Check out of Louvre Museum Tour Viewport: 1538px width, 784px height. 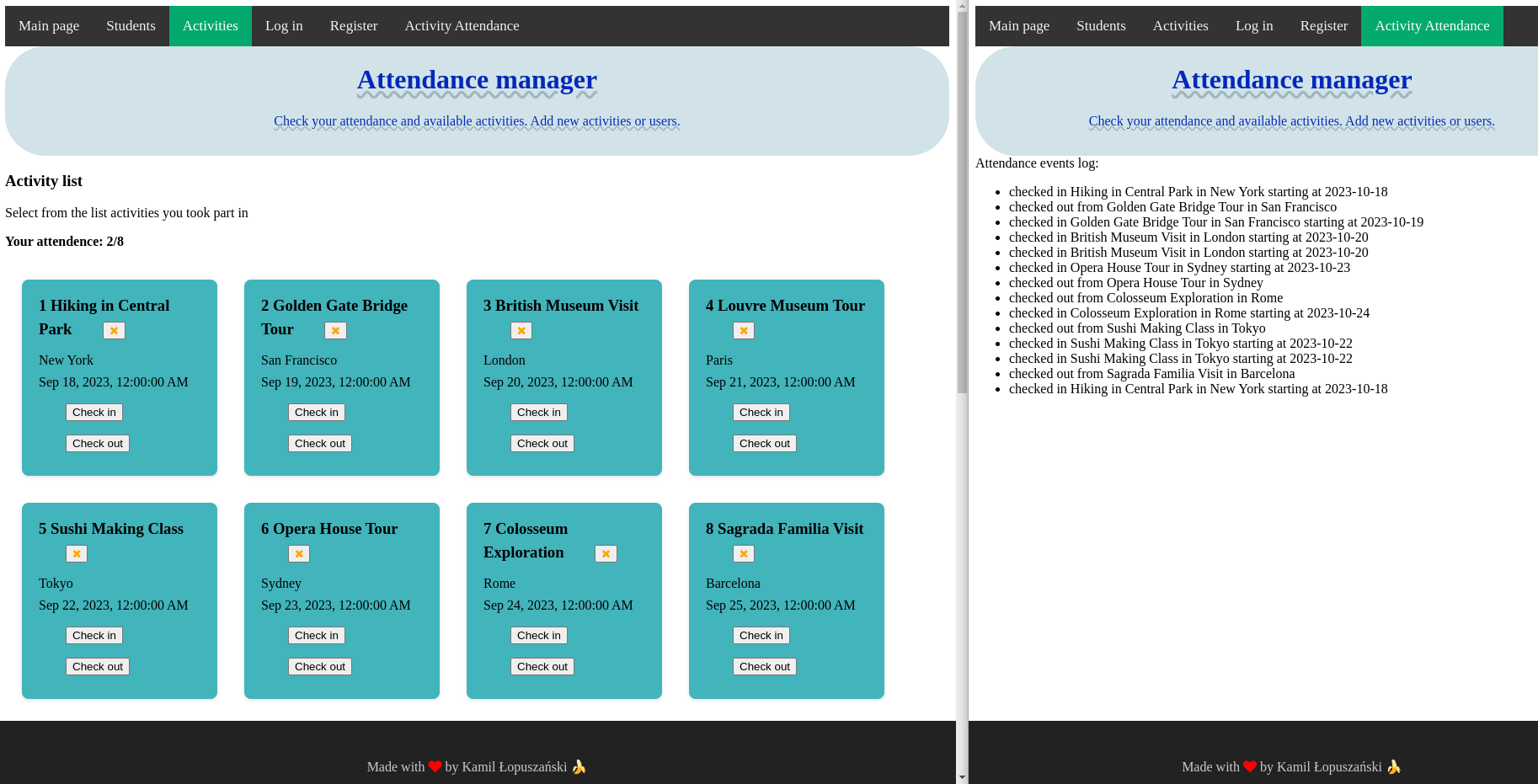[x=765, y=444]
